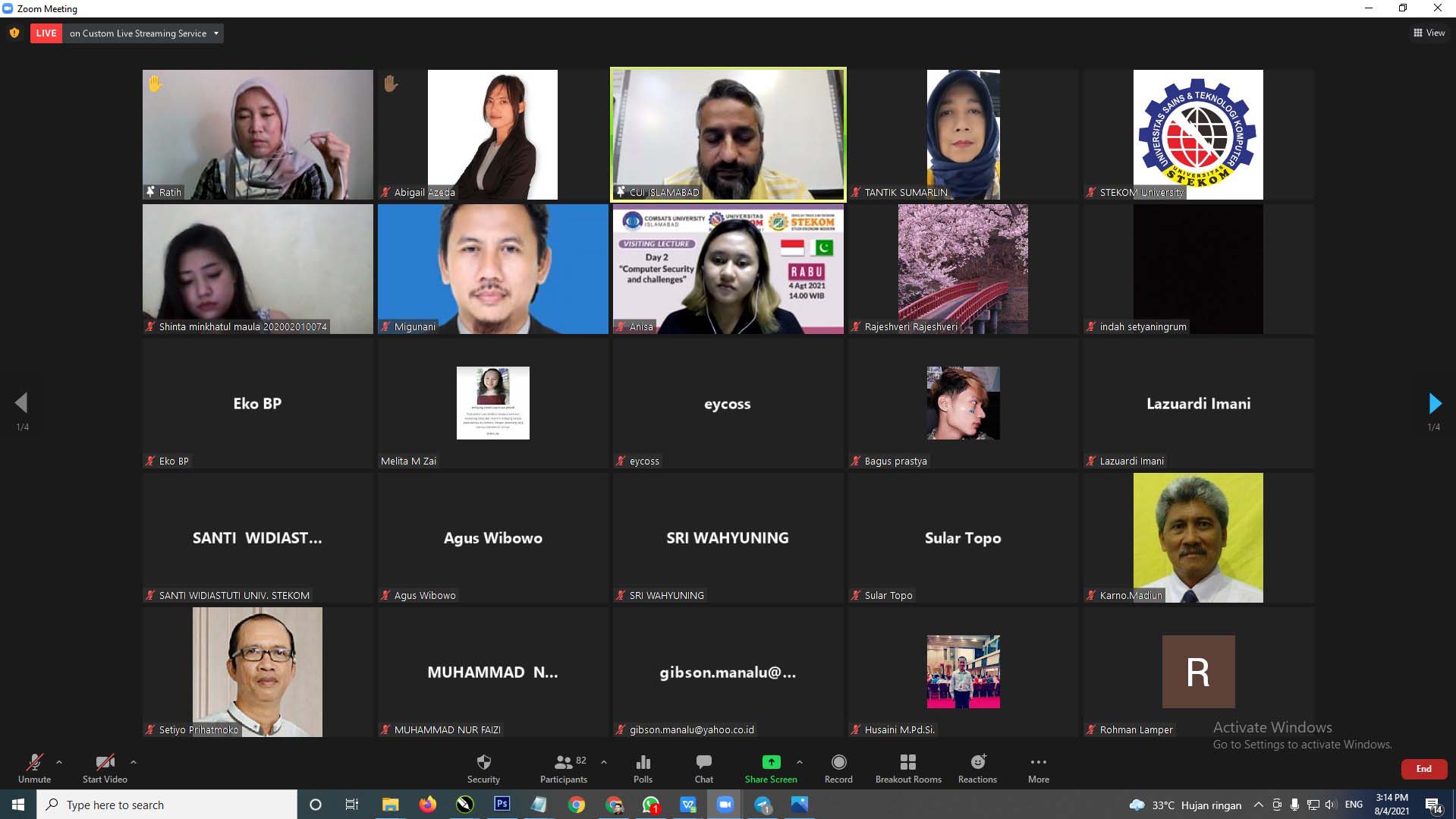The height and width of the screenshot is (819, 1456).
Task: Open the Security shield menu
Action: (483, 768)
